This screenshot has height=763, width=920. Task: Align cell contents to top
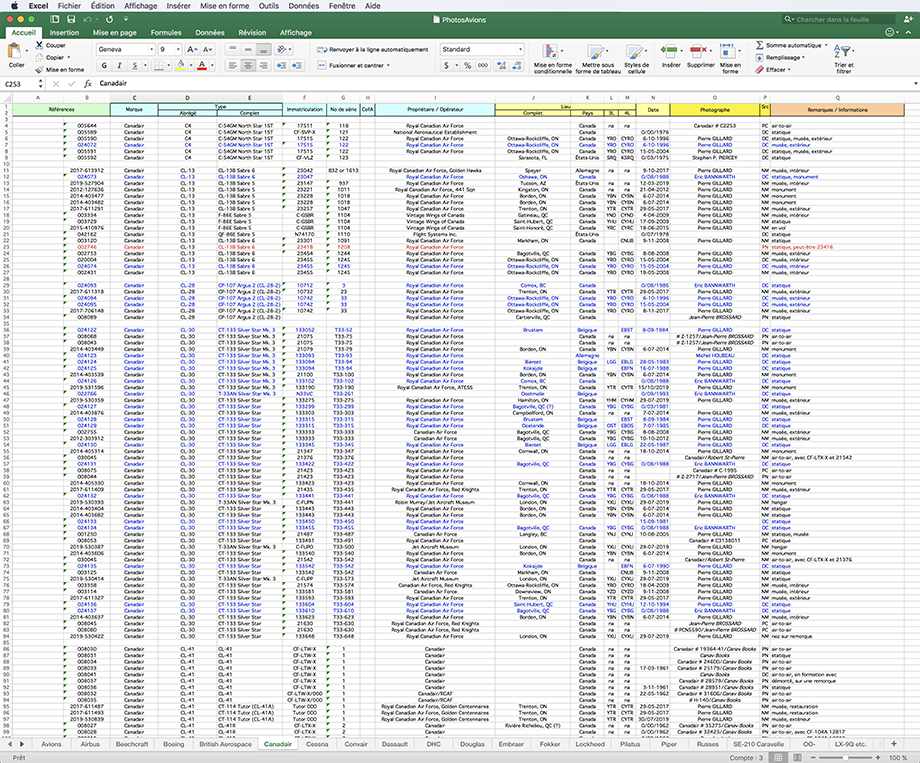[232, 49]
